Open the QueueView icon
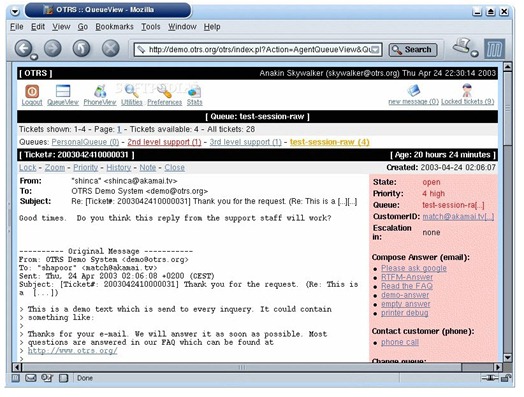This screenshot has height=397, width=524. click(63, 91)
